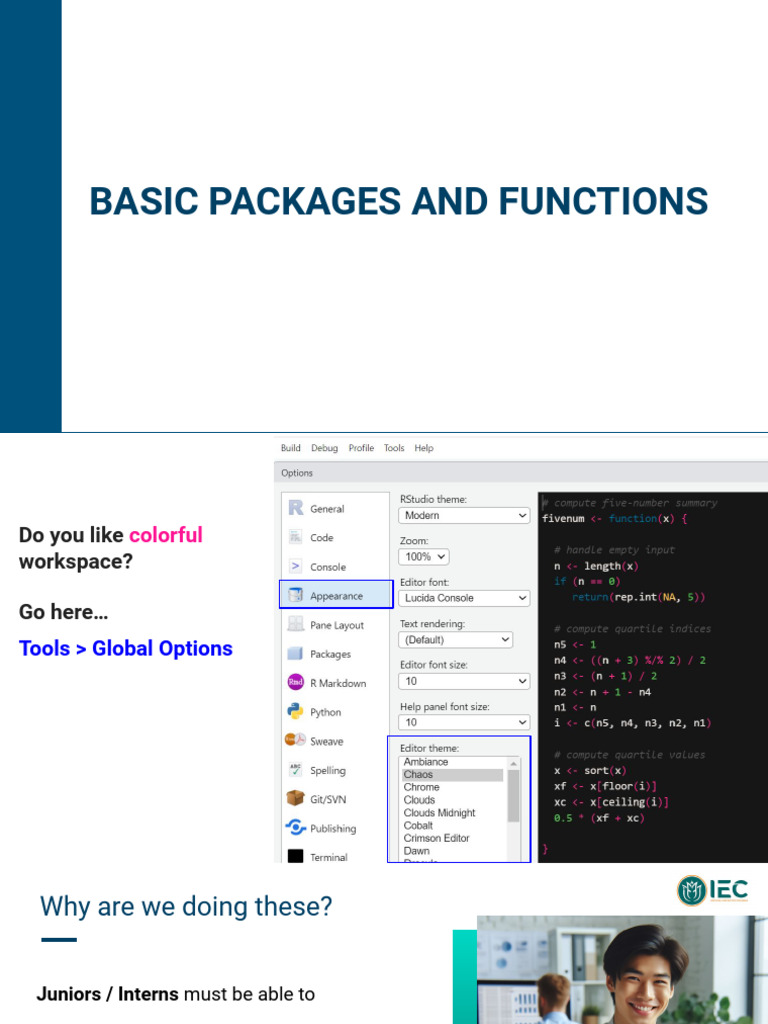Click the Sweave label in sidebar

(327, 741)
